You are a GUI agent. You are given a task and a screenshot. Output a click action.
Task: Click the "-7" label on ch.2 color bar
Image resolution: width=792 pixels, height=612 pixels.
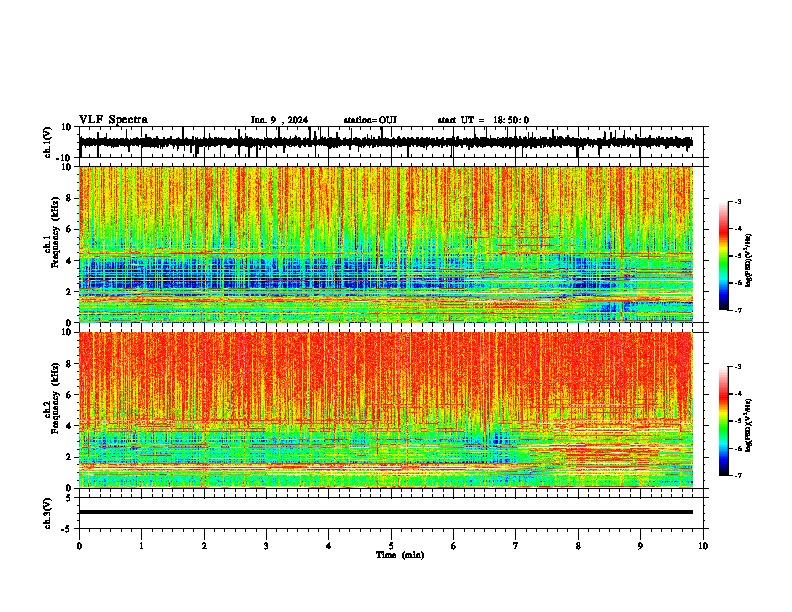(738, 475)
